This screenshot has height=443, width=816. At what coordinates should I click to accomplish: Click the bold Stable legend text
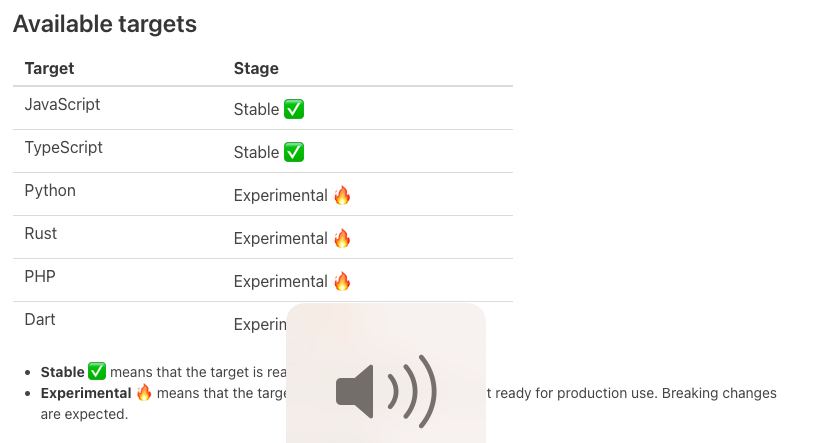click(62, 372)
